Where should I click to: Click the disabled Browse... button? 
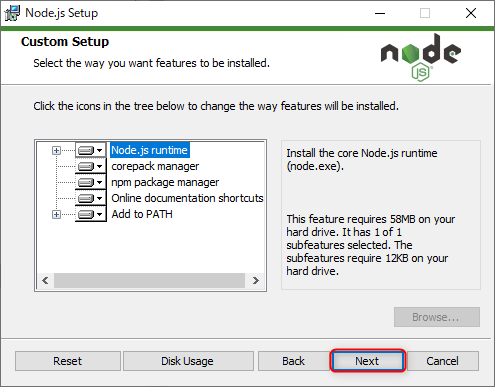[437, 317]
